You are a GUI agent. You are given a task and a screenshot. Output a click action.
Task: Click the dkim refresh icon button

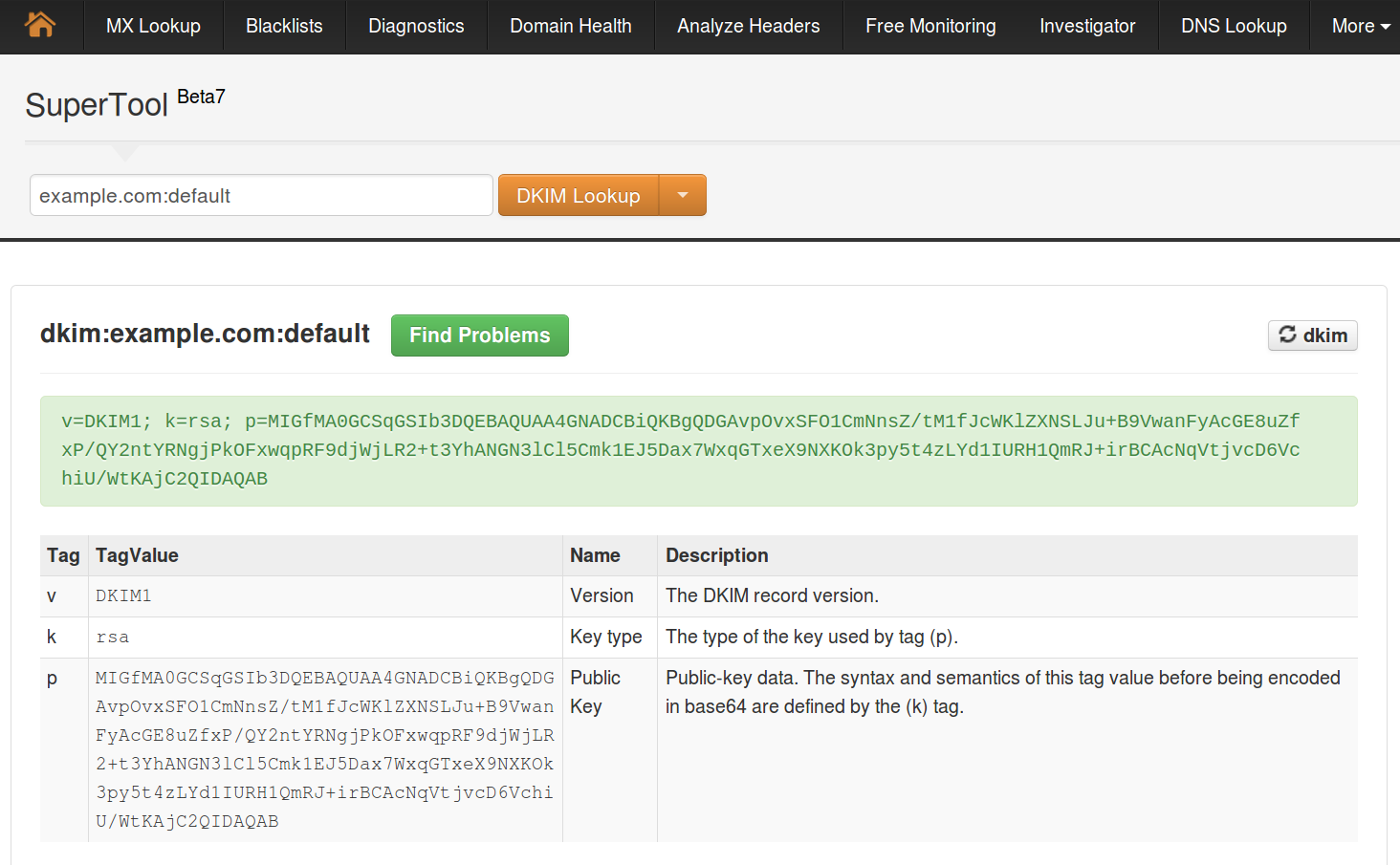pyautogui.click(x=1312, y=335)
